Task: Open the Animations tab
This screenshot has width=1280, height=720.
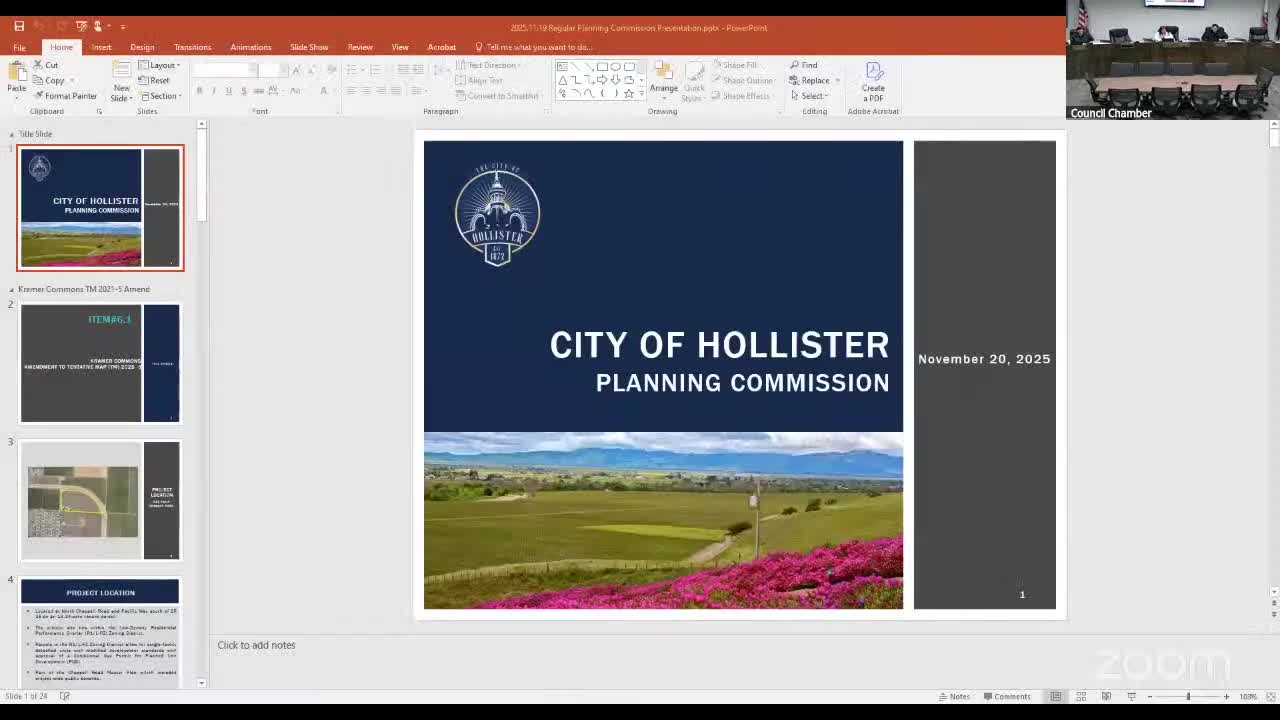Action: point(250,47)
